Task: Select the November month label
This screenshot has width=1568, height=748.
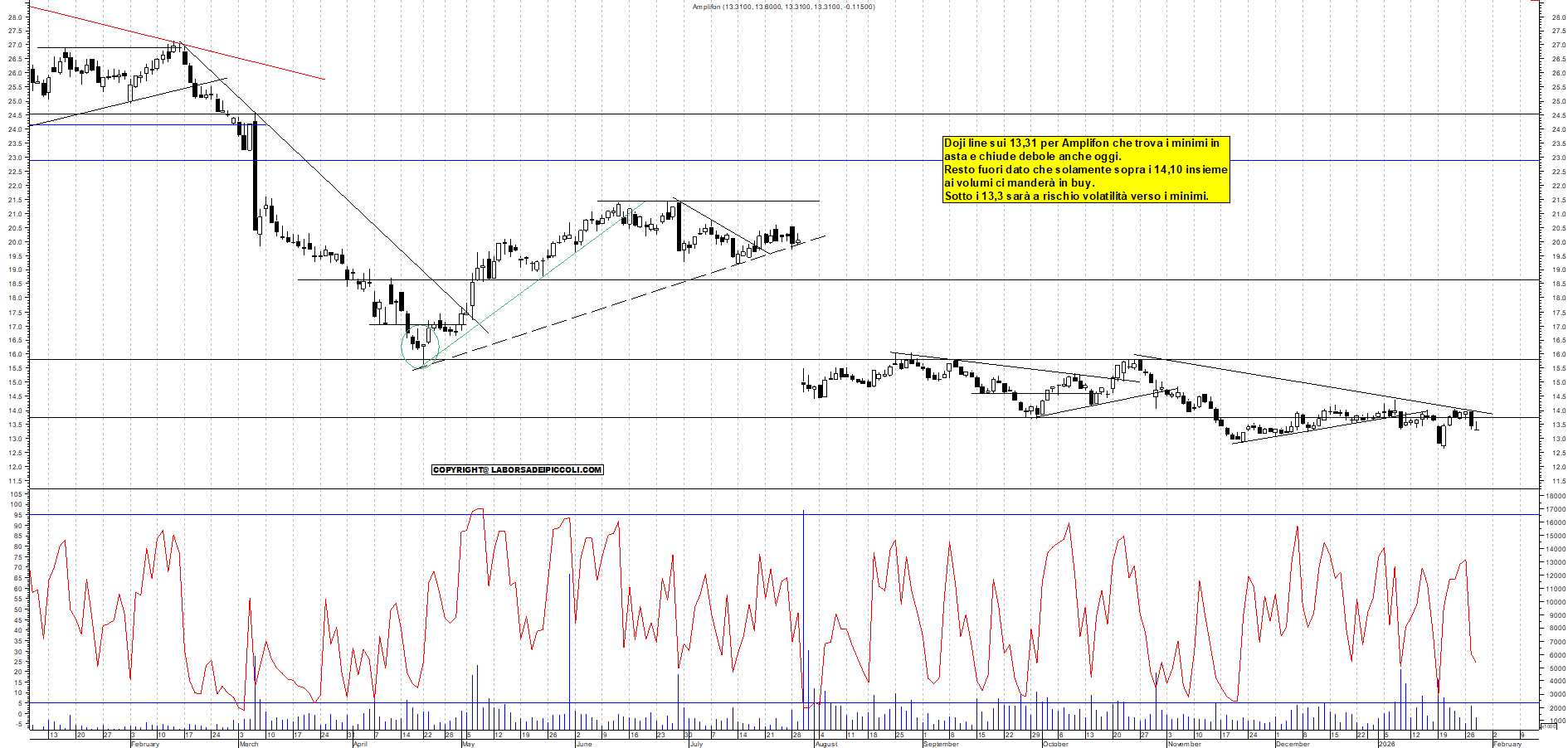Action: [1184, 744]
